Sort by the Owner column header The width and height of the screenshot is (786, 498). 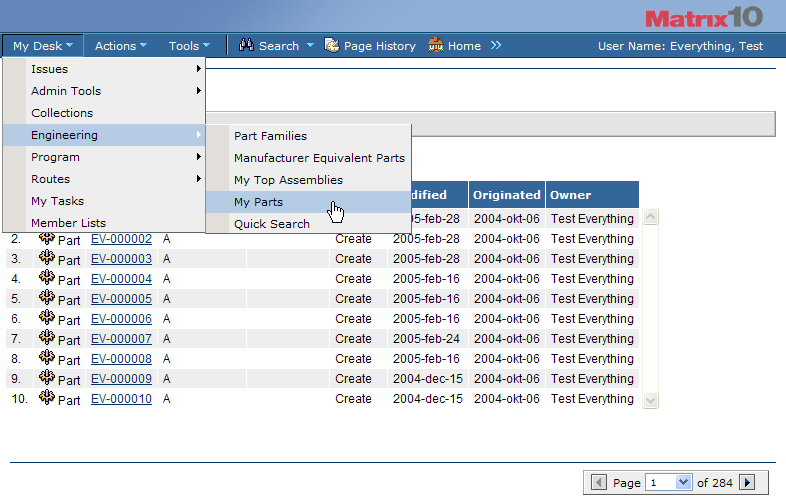tap(570, 195)
